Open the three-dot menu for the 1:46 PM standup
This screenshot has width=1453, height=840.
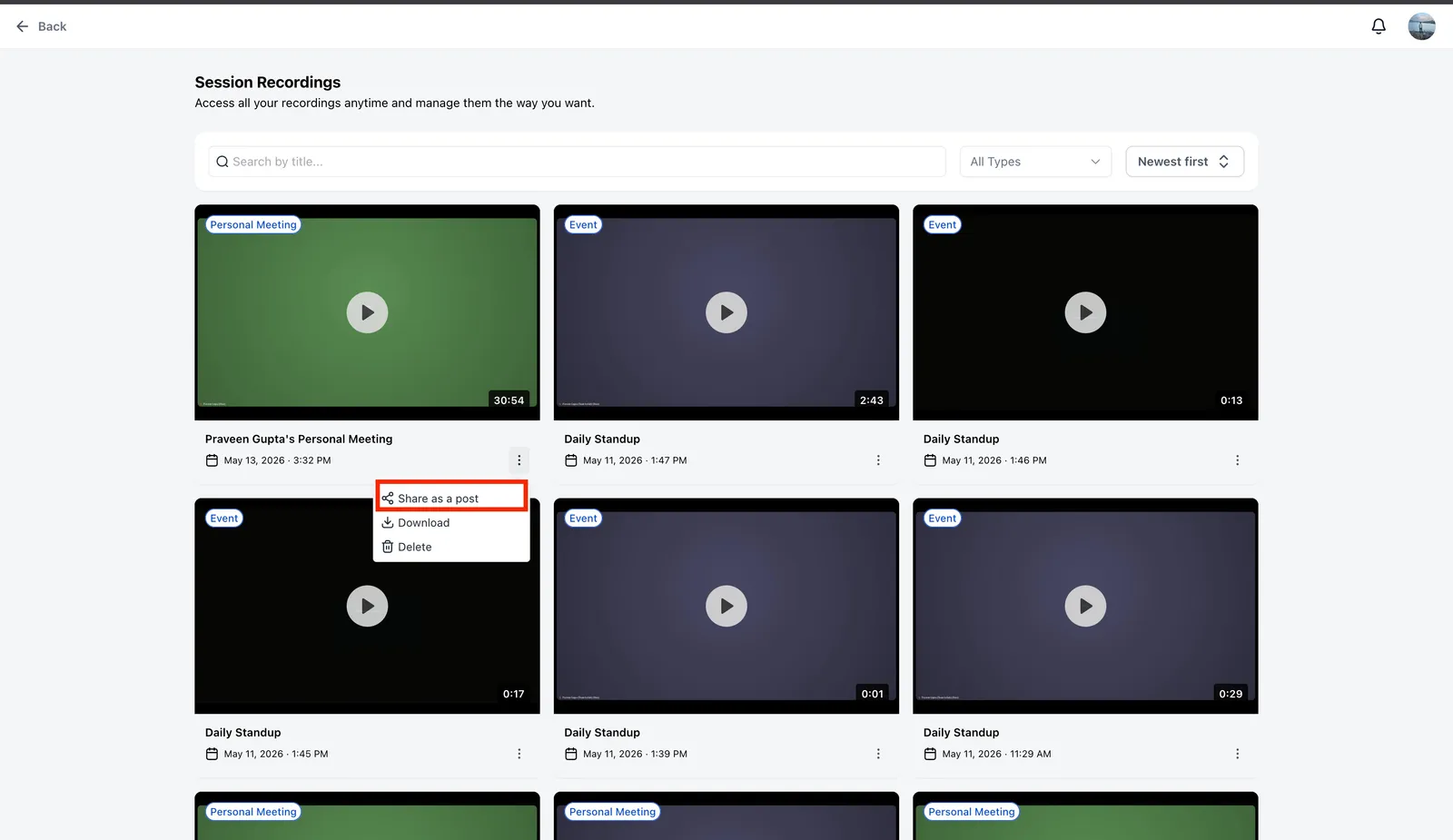click(1237, 460)
